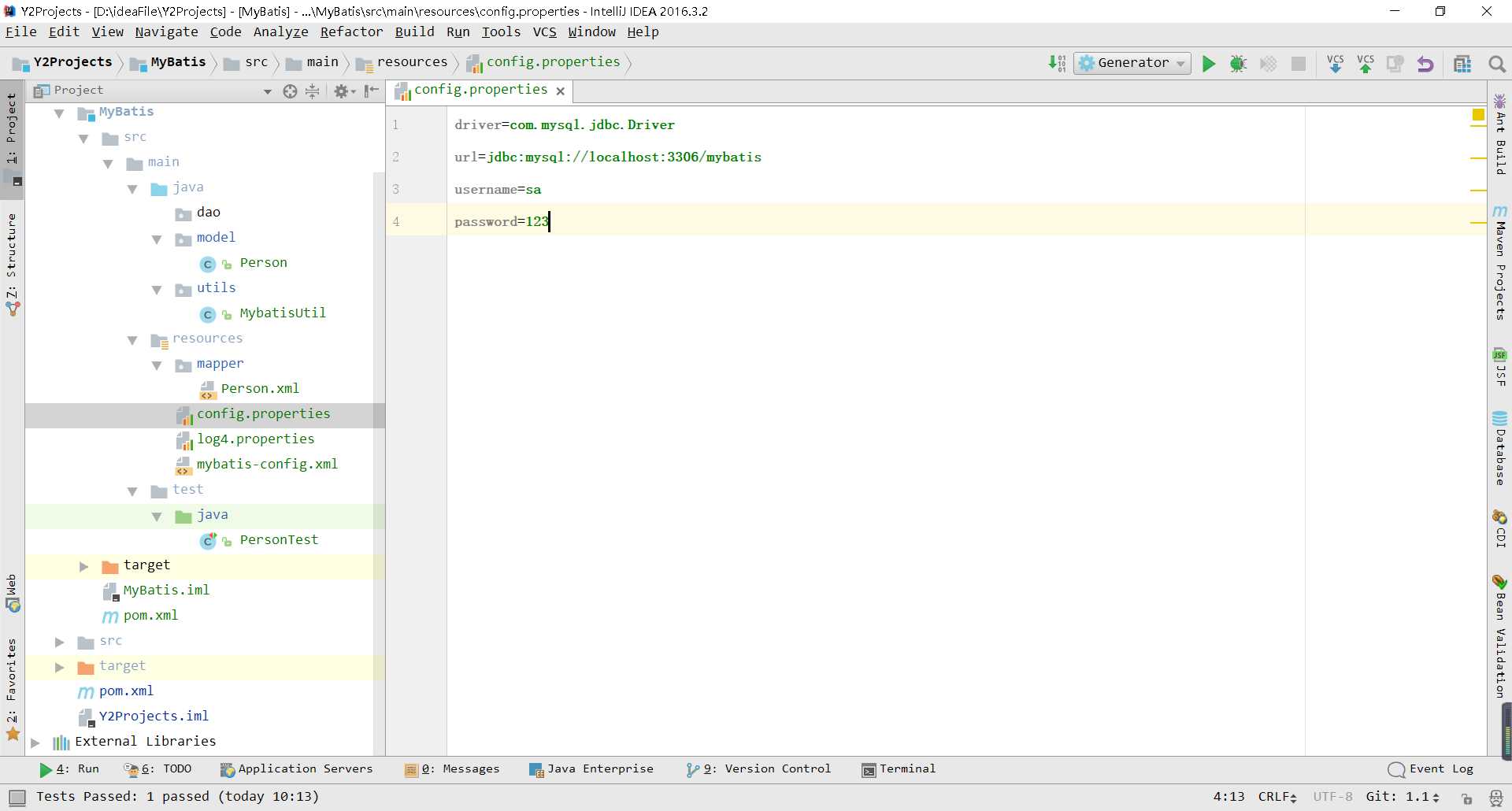Open the Bean Validation panel
The image size is (1512, 811).
(x=1500, y=637)
